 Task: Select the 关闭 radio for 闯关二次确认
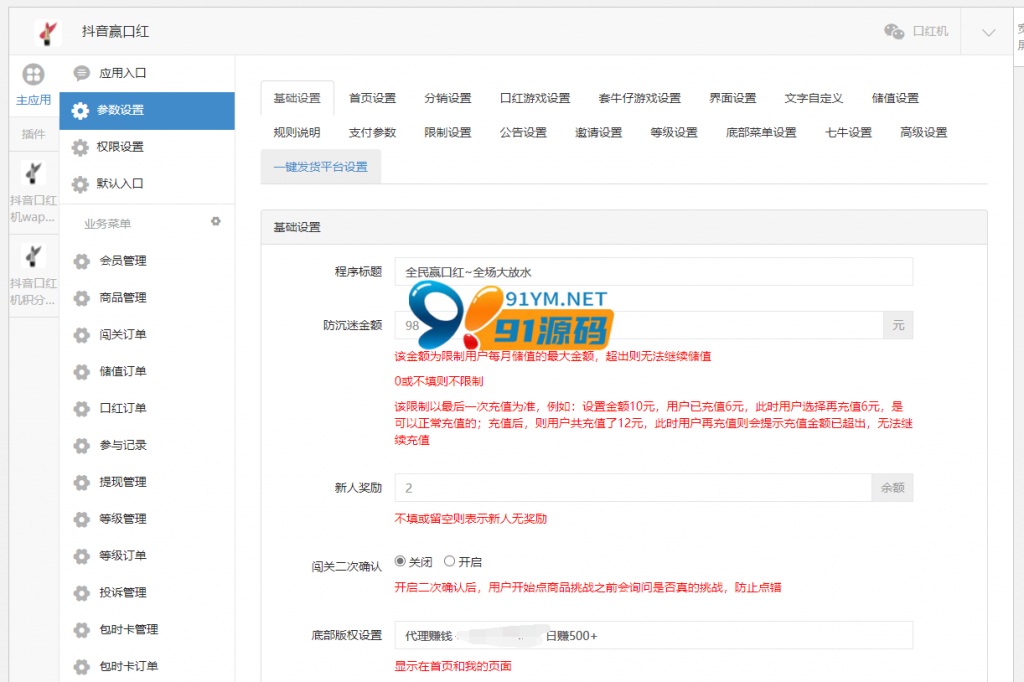(400, 561)
